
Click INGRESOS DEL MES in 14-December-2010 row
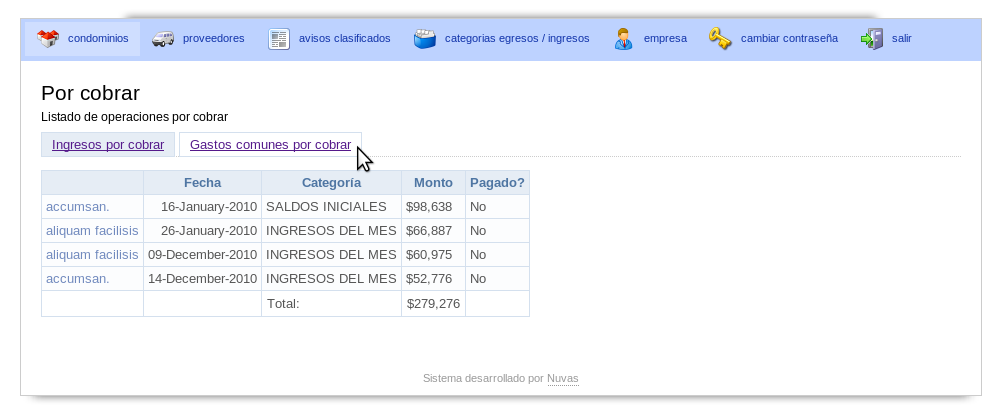(331, 279)
